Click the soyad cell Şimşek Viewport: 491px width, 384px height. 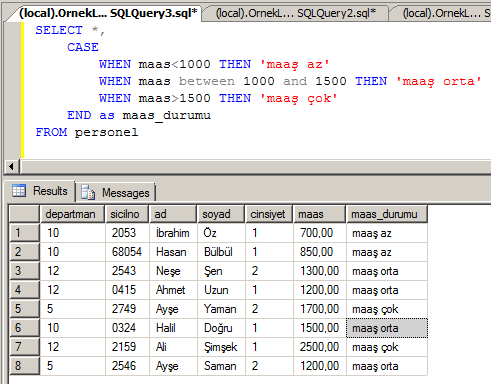point(221,347)
